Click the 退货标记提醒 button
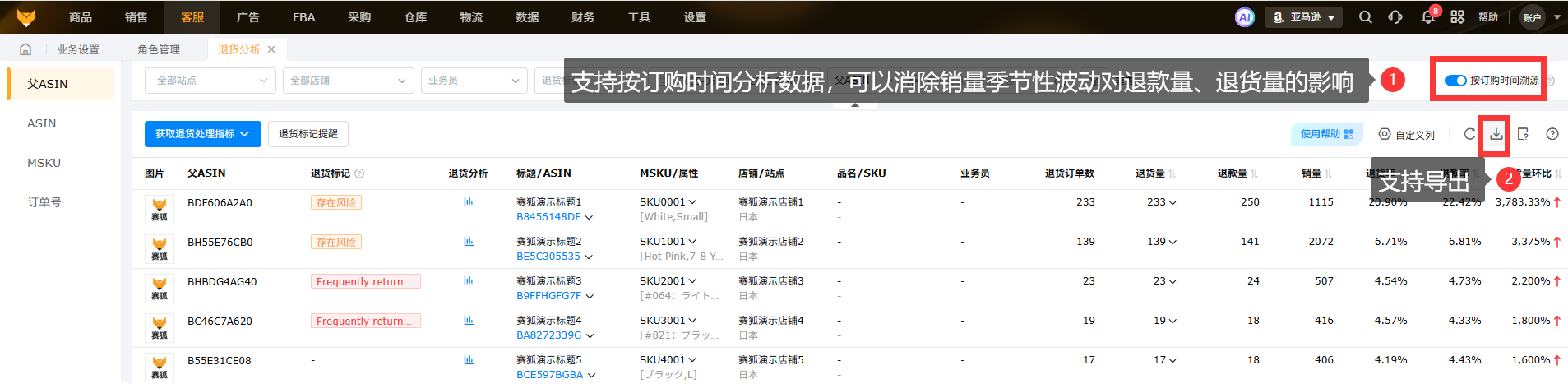The width and height of the screenshot is (1568, 384). point(308,134)
